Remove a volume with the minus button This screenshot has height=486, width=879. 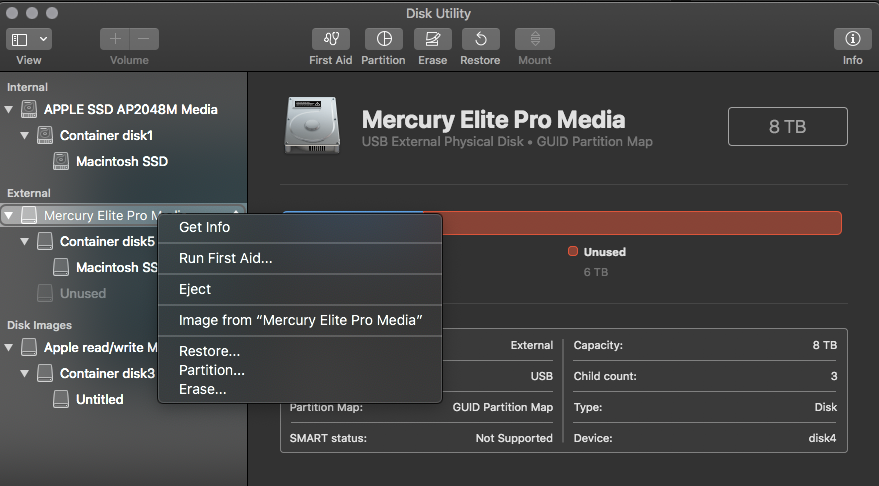tap(144, 39)
